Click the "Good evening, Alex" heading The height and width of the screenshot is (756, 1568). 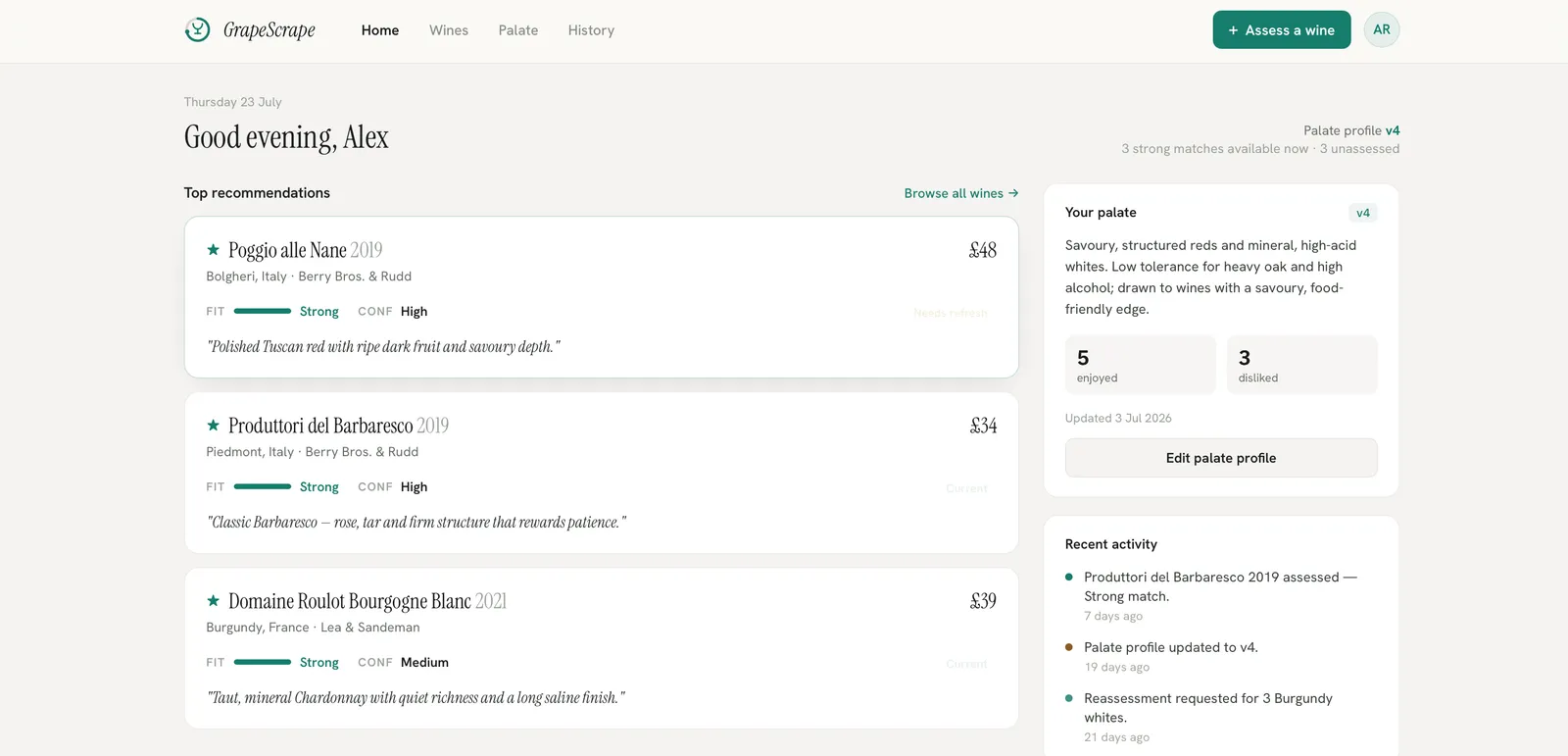pyautogui.click(x=286, y=137)
